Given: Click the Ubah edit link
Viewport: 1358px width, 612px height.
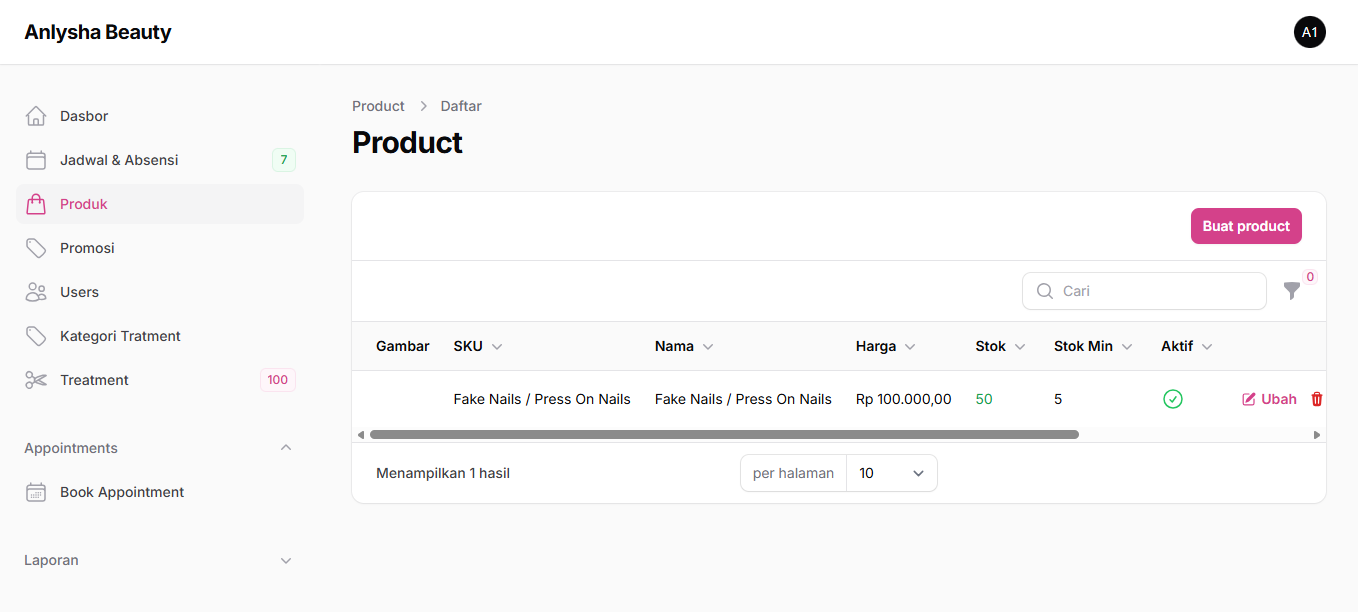Looking at the screenshot, I should (1269, 399).
